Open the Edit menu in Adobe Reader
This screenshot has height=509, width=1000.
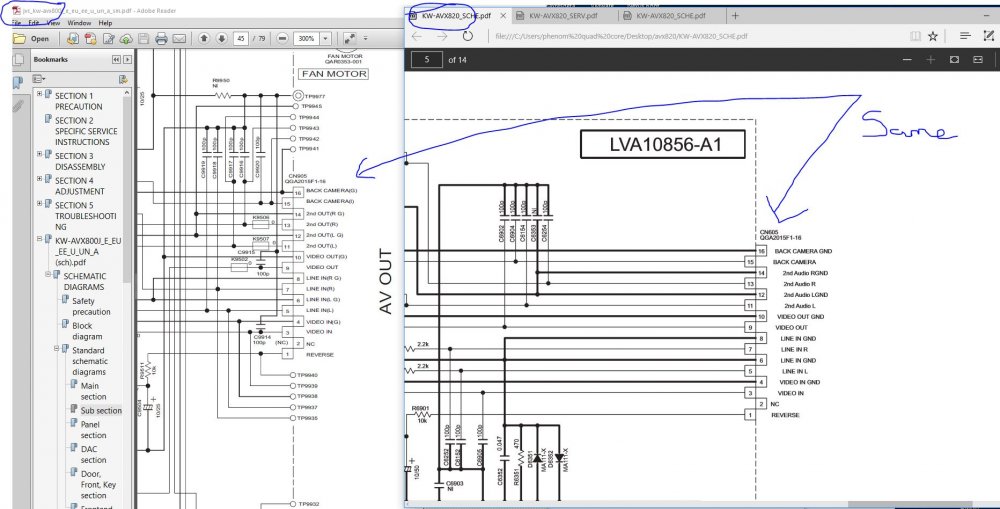34,23
